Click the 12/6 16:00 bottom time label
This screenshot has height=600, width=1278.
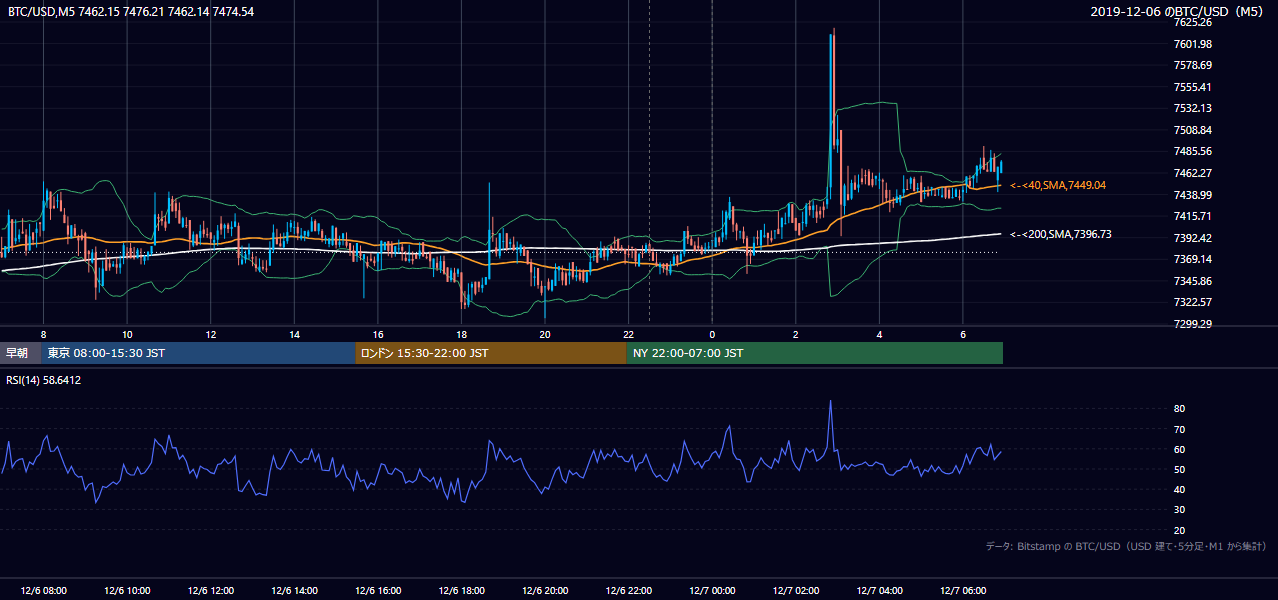pos(378,591)
